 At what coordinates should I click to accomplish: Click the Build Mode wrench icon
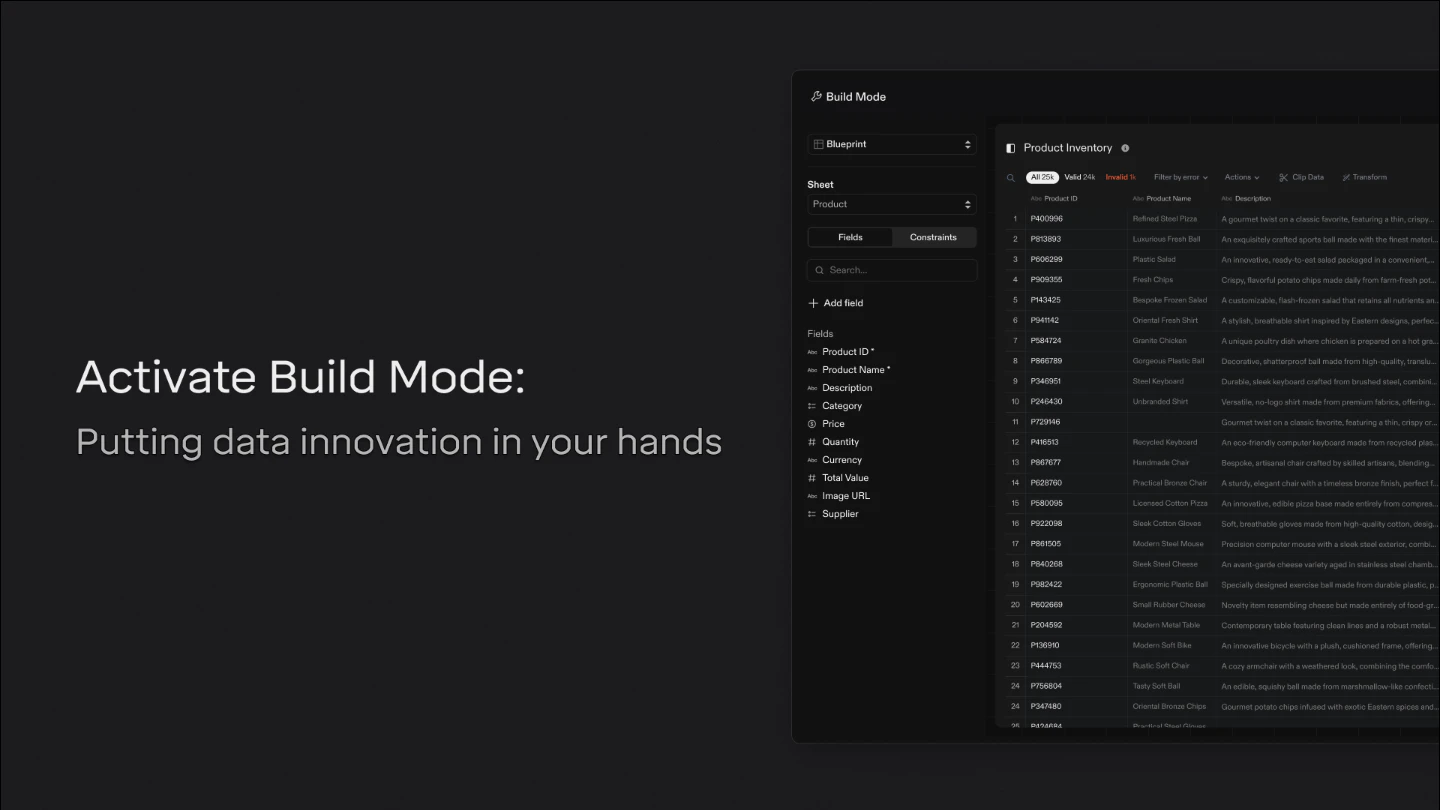[816, 96]
